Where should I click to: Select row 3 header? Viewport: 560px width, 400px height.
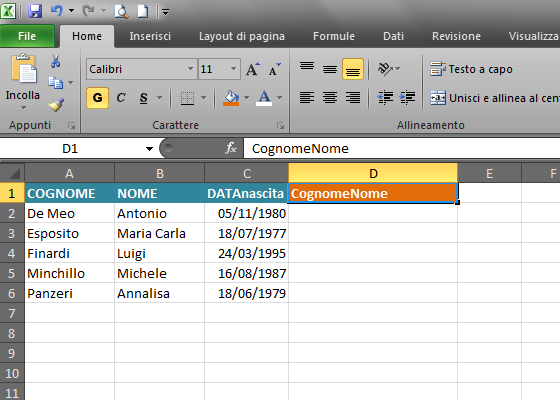[12, 234]
